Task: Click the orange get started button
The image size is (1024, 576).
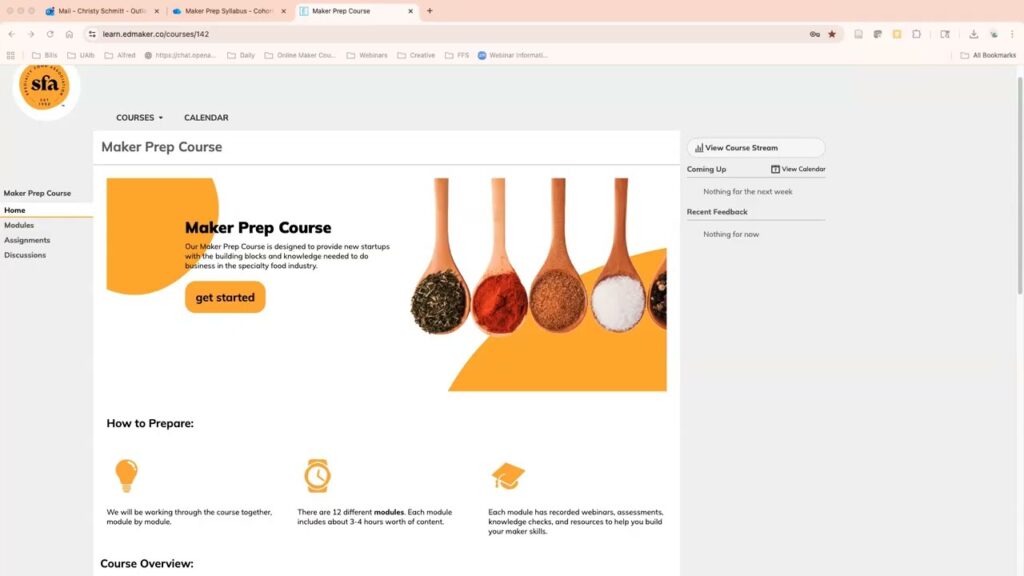Action: (225, 297)
